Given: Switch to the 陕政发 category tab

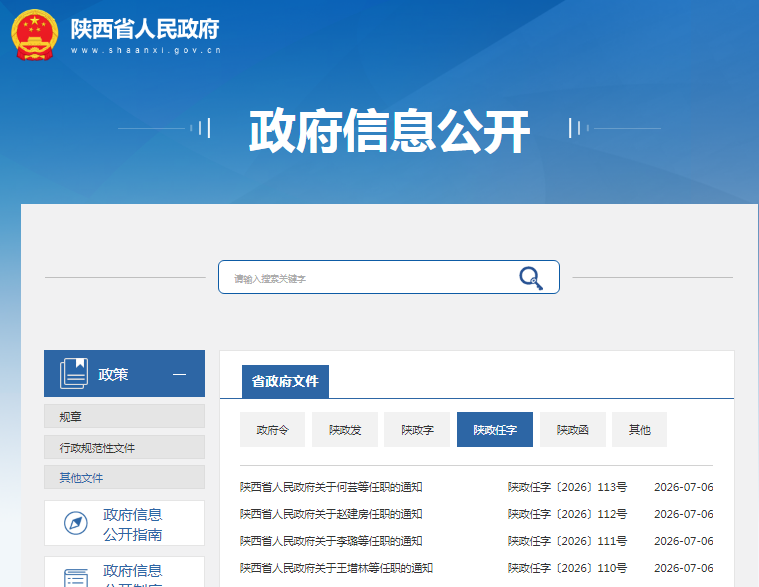Looking at the screenshot, I should 345,429.
